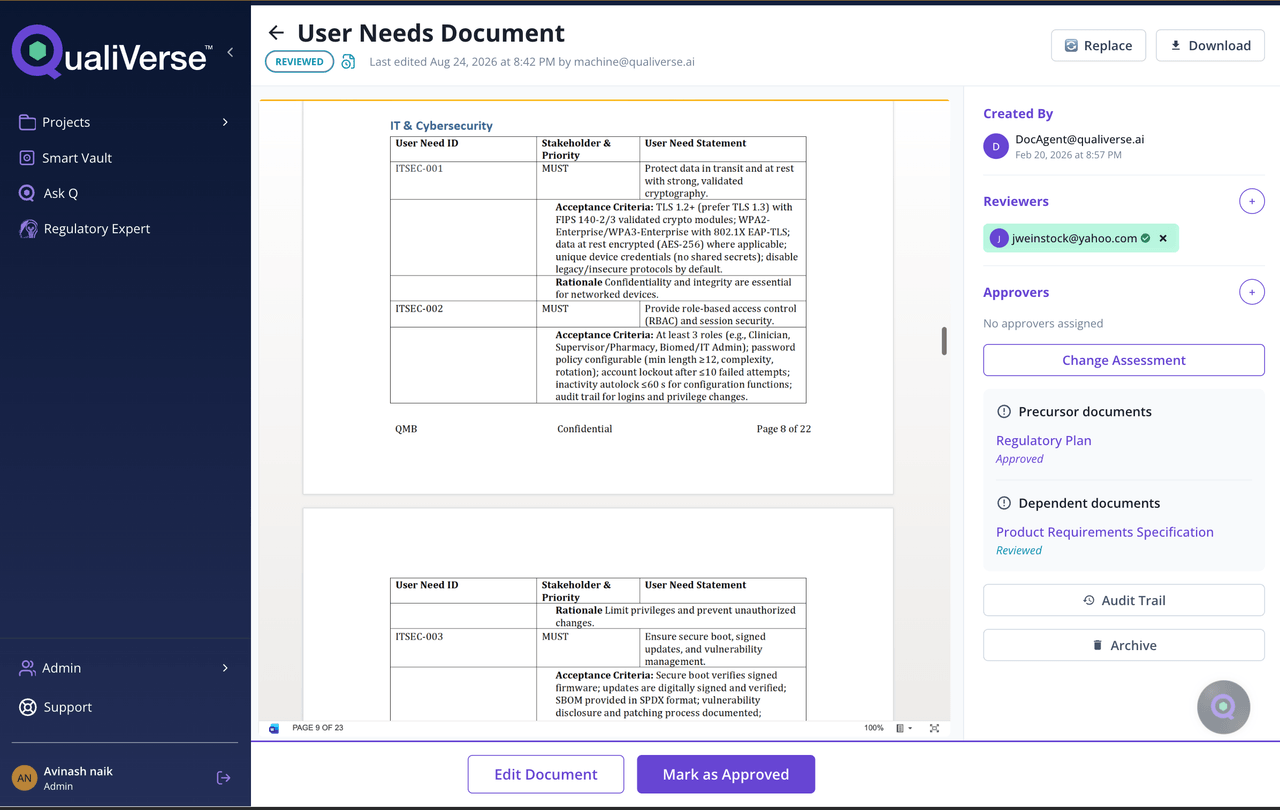Click the AN user avatar
This screenshot has height=810, width=1280.
pos(24,778)
